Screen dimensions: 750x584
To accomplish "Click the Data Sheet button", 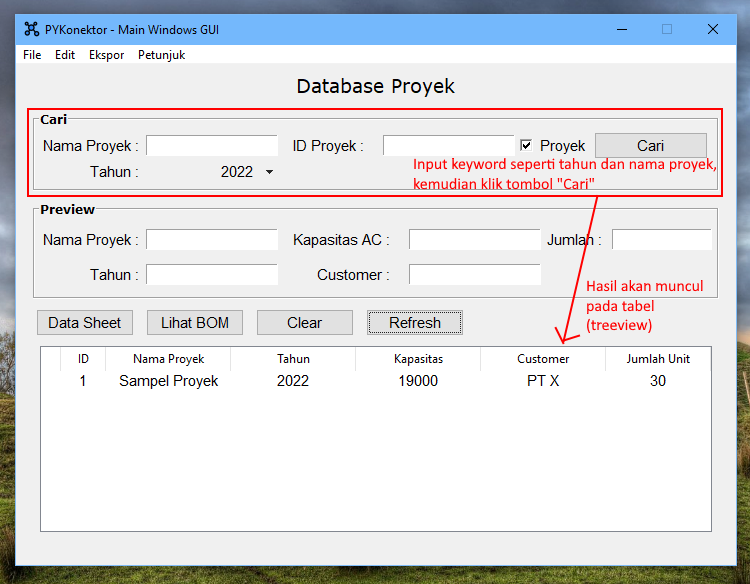I will click(x=85, y=322).
